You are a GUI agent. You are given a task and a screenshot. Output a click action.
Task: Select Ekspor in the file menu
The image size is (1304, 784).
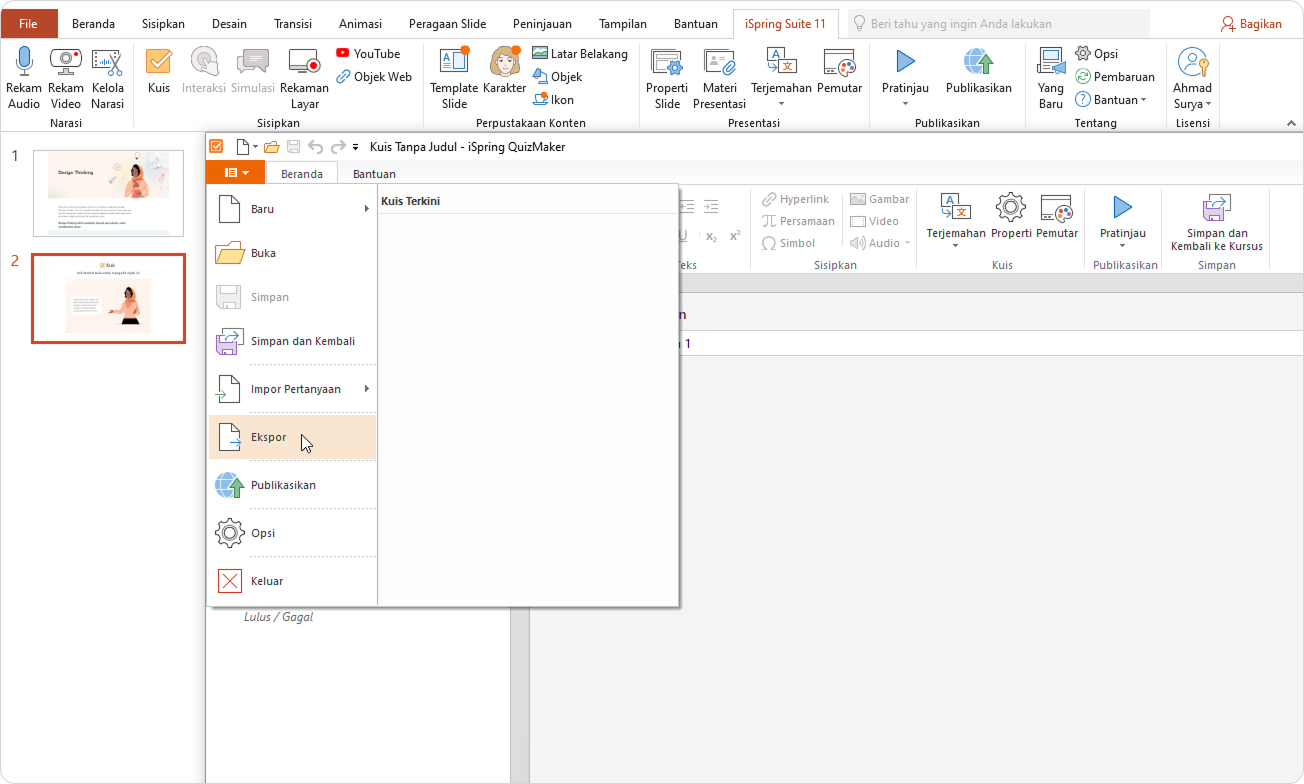[269, 437]
